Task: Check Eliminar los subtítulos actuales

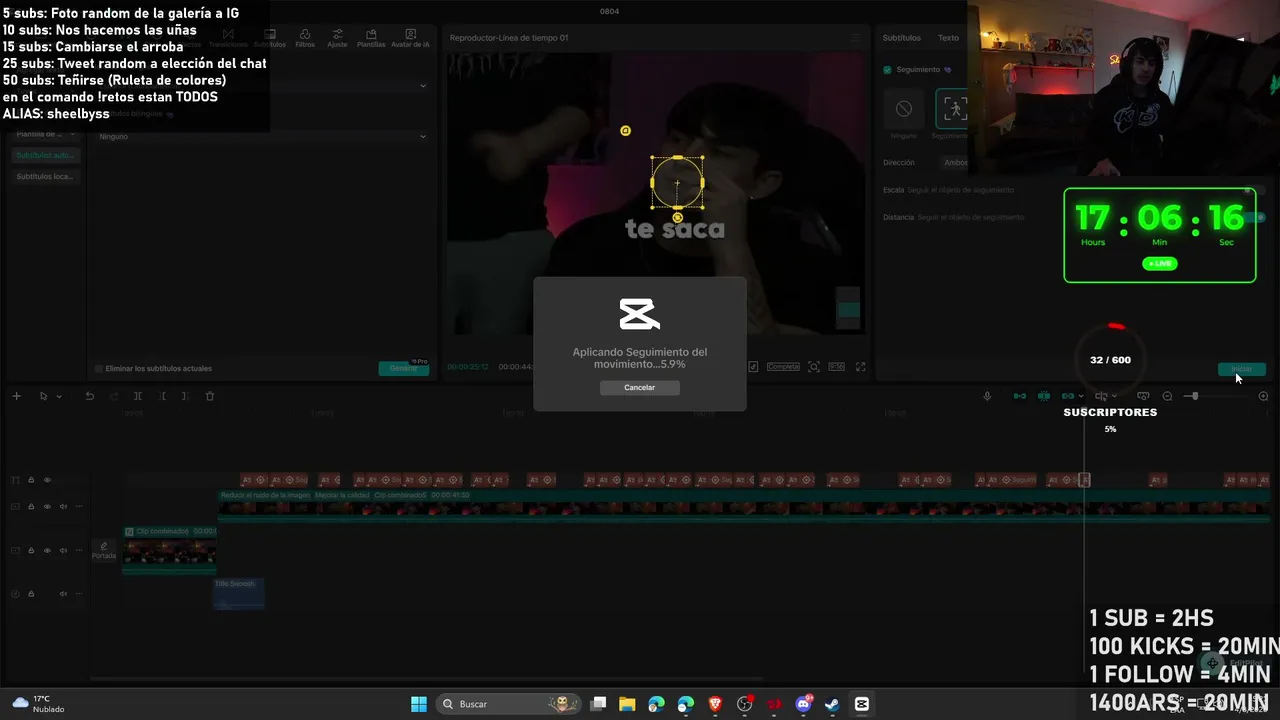Action: (98, 369)
